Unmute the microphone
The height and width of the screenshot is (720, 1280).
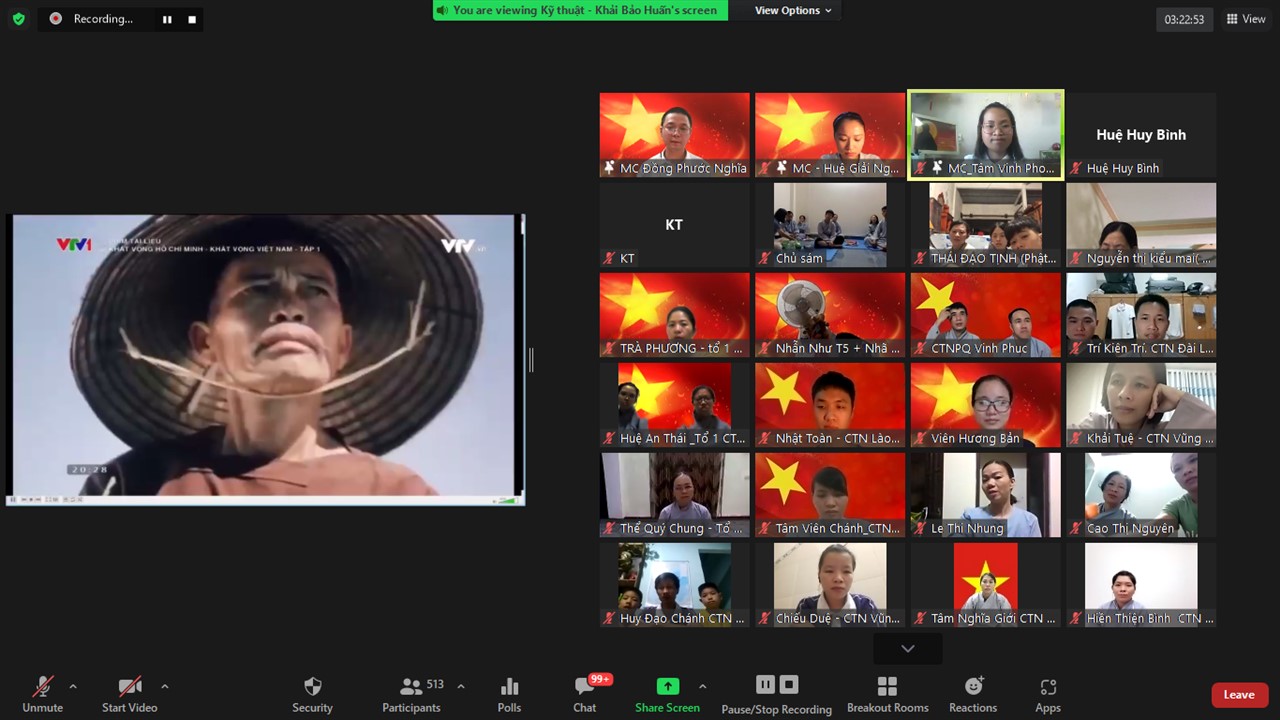[42, 694]
